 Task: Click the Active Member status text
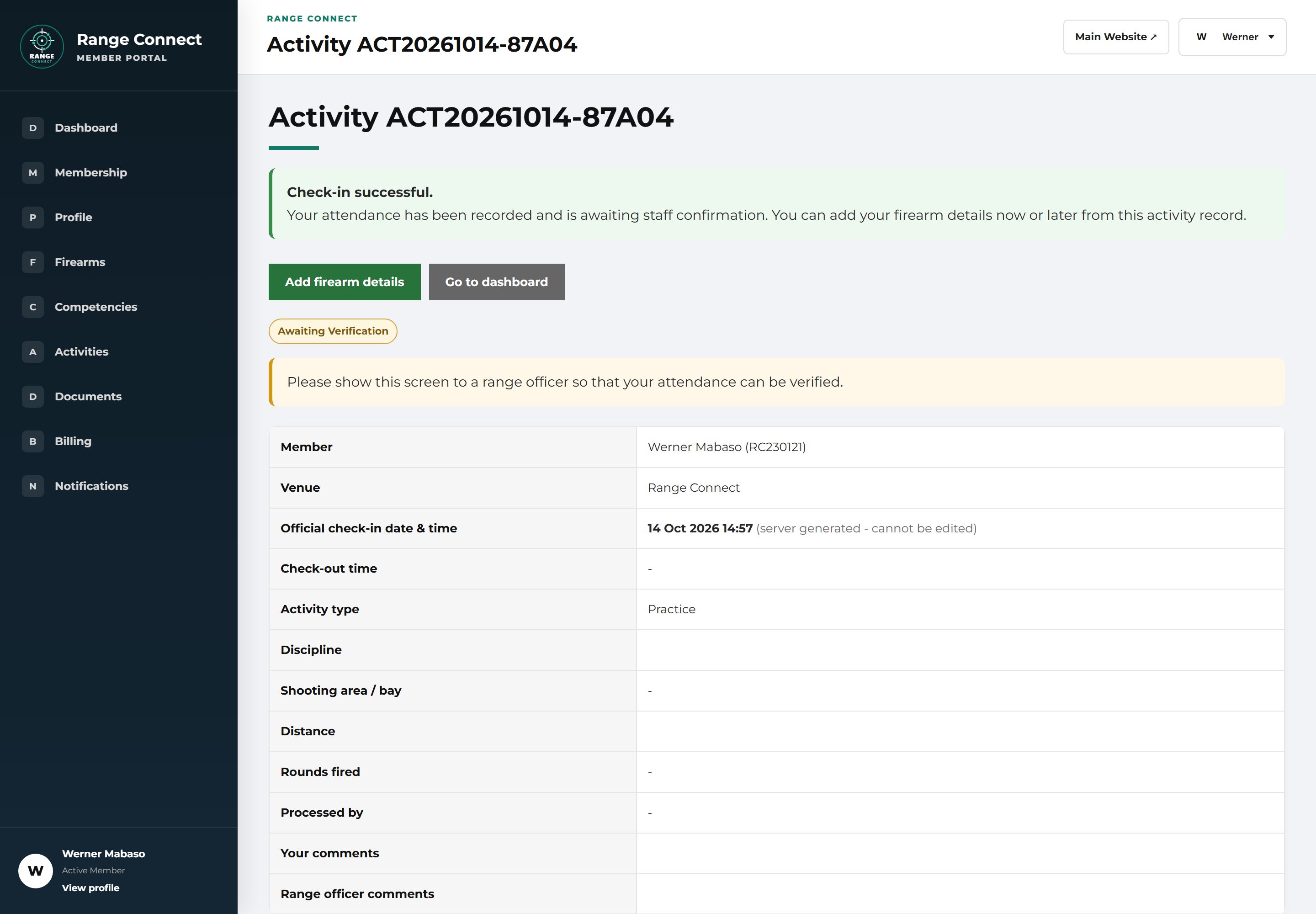[93, 871]
